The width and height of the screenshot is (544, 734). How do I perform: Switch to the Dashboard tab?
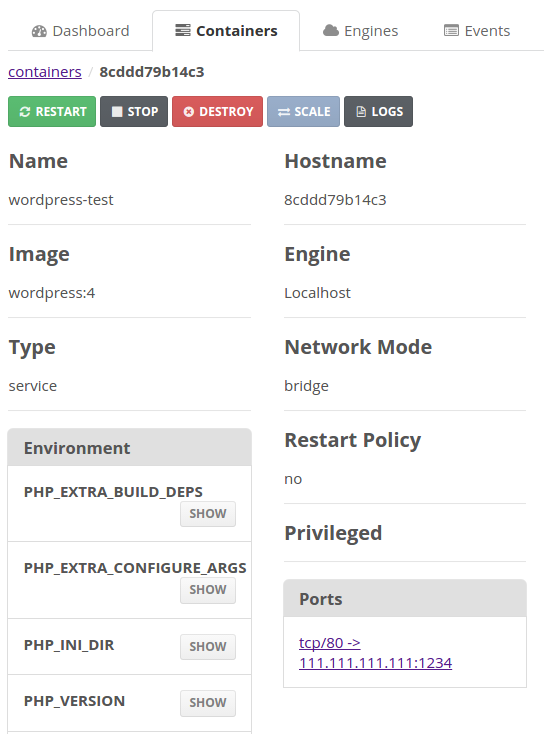click(x=81, y=31)
